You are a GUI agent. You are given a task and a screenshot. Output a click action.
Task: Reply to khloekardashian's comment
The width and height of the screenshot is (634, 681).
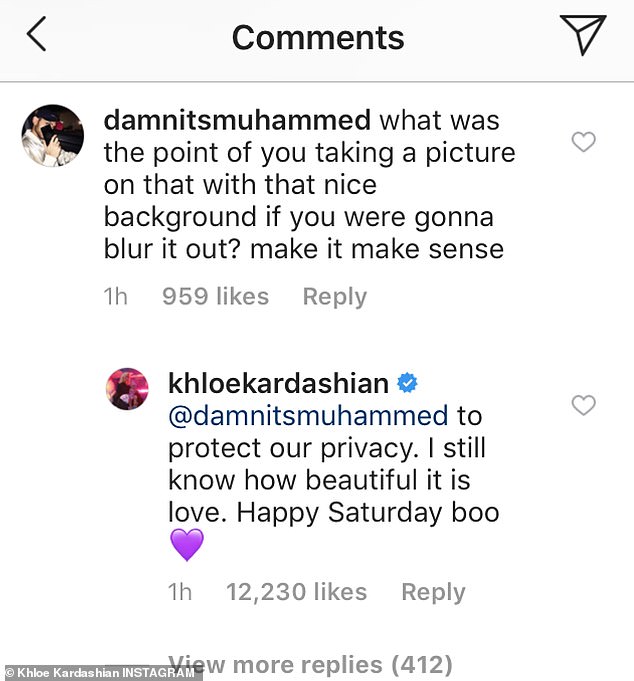[433, 592]
